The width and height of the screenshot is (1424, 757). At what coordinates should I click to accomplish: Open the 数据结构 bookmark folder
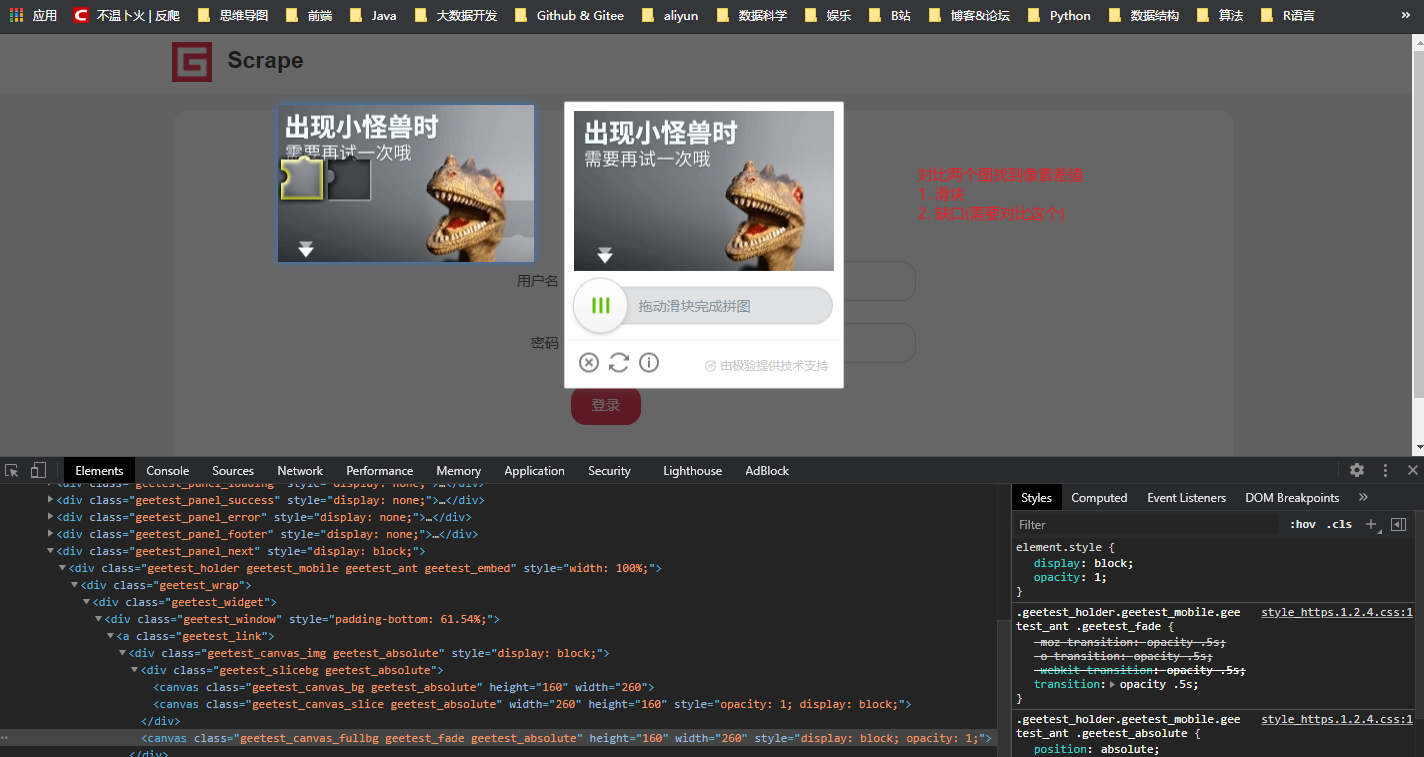tap(1143, 16)
